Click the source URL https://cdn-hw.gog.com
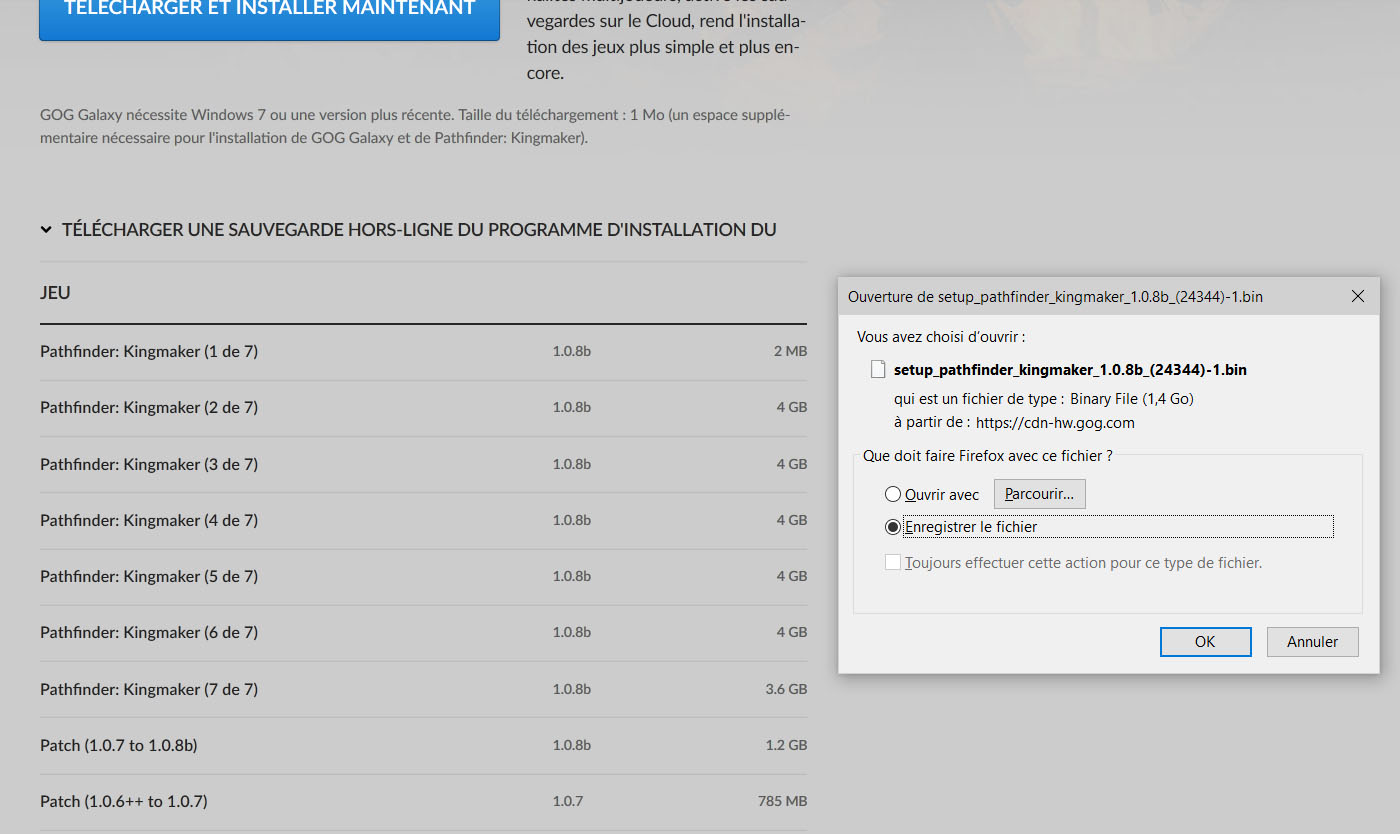 click(x=1055, y=423)
